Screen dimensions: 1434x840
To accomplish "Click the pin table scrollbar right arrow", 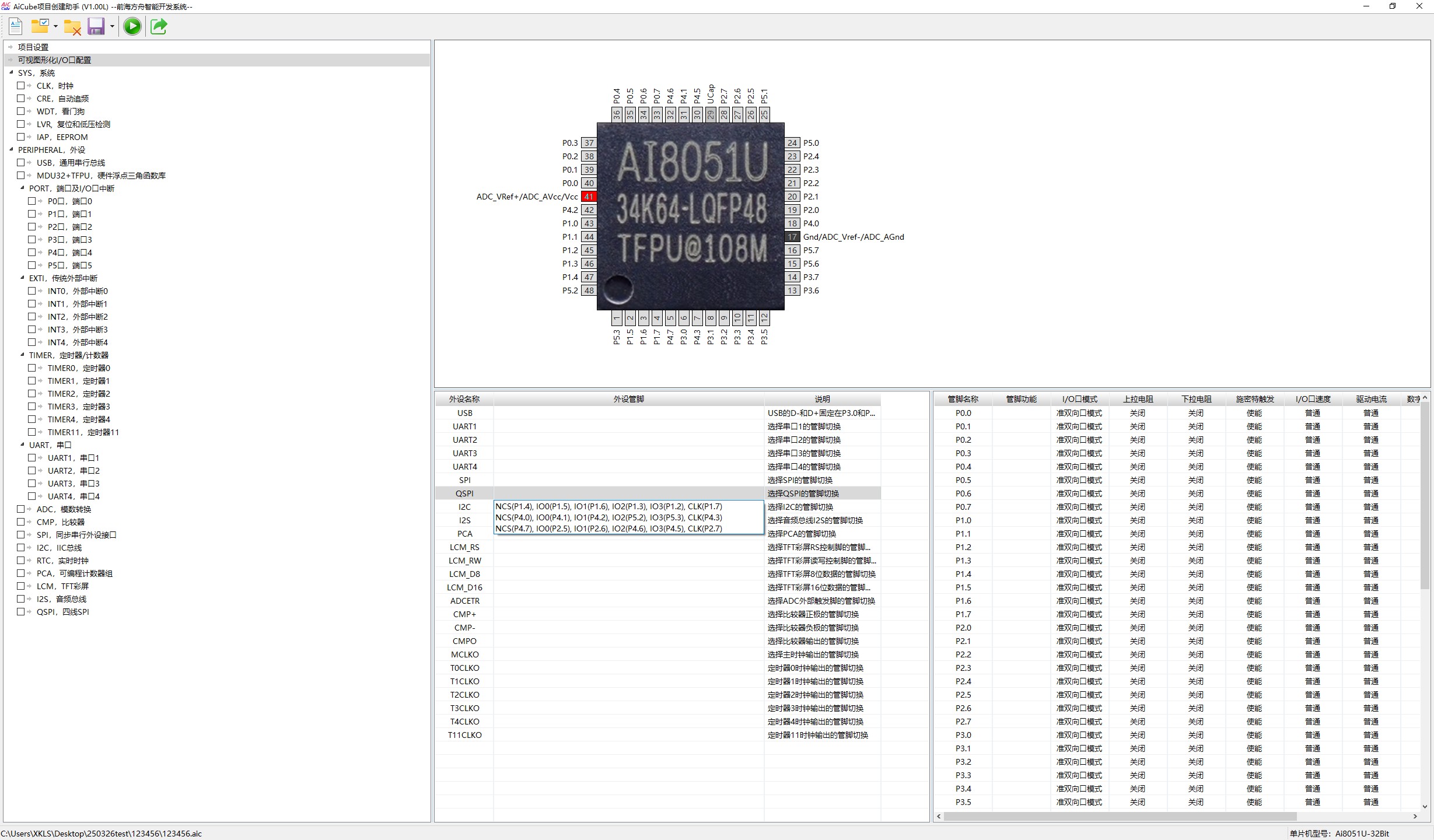I will point(1415,816).
